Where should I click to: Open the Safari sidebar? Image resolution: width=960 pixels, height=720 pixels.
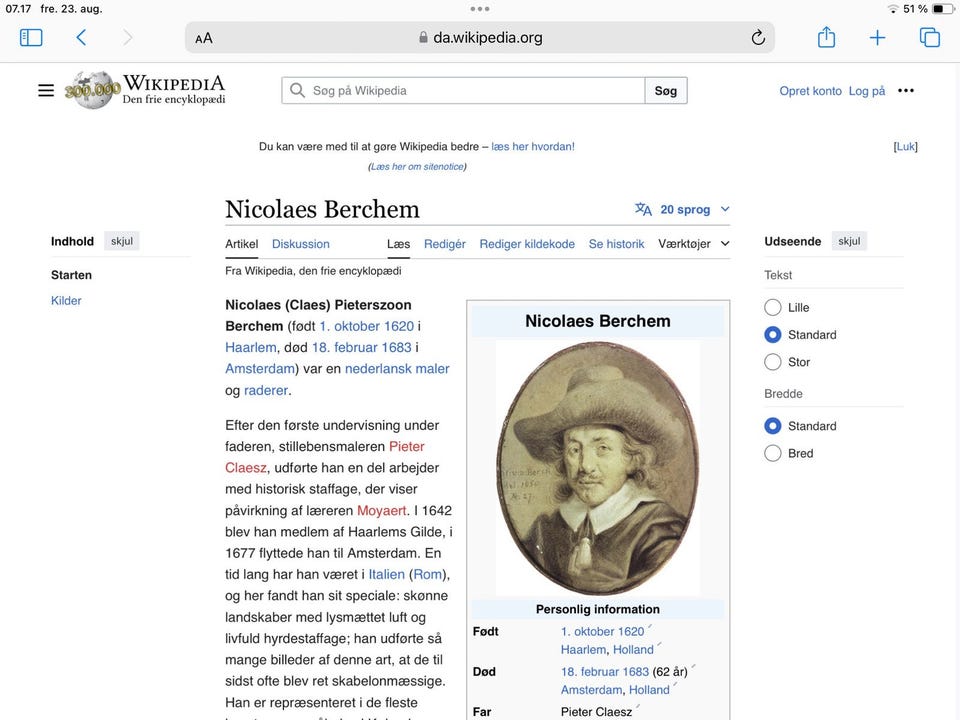point(31,36)
